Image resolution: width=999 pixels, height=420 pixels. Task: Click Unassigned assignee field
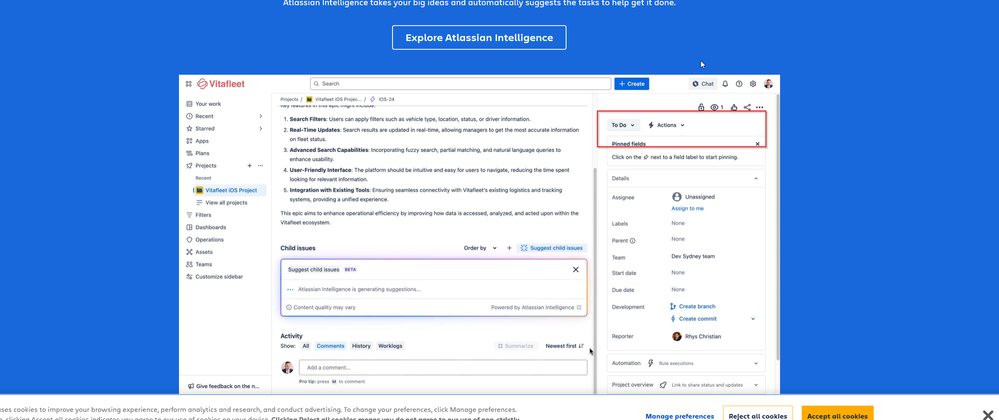pos(694,197)
